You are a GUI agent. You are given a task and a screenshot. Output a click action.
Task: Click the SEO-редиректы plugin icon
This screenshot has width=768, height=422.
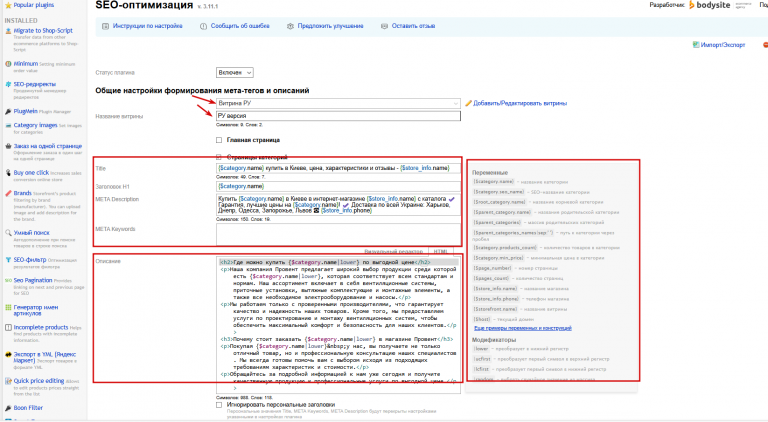coord(8,84)
